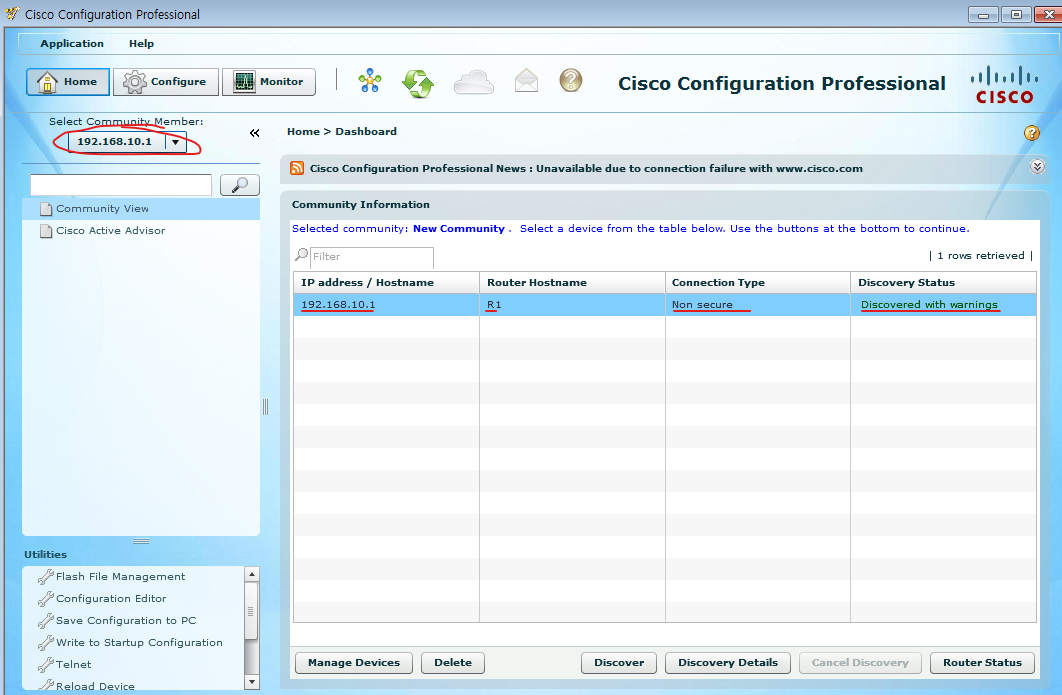
Task: Click the Configuration Editor wrench icon
Action: [x=45, y=599]
